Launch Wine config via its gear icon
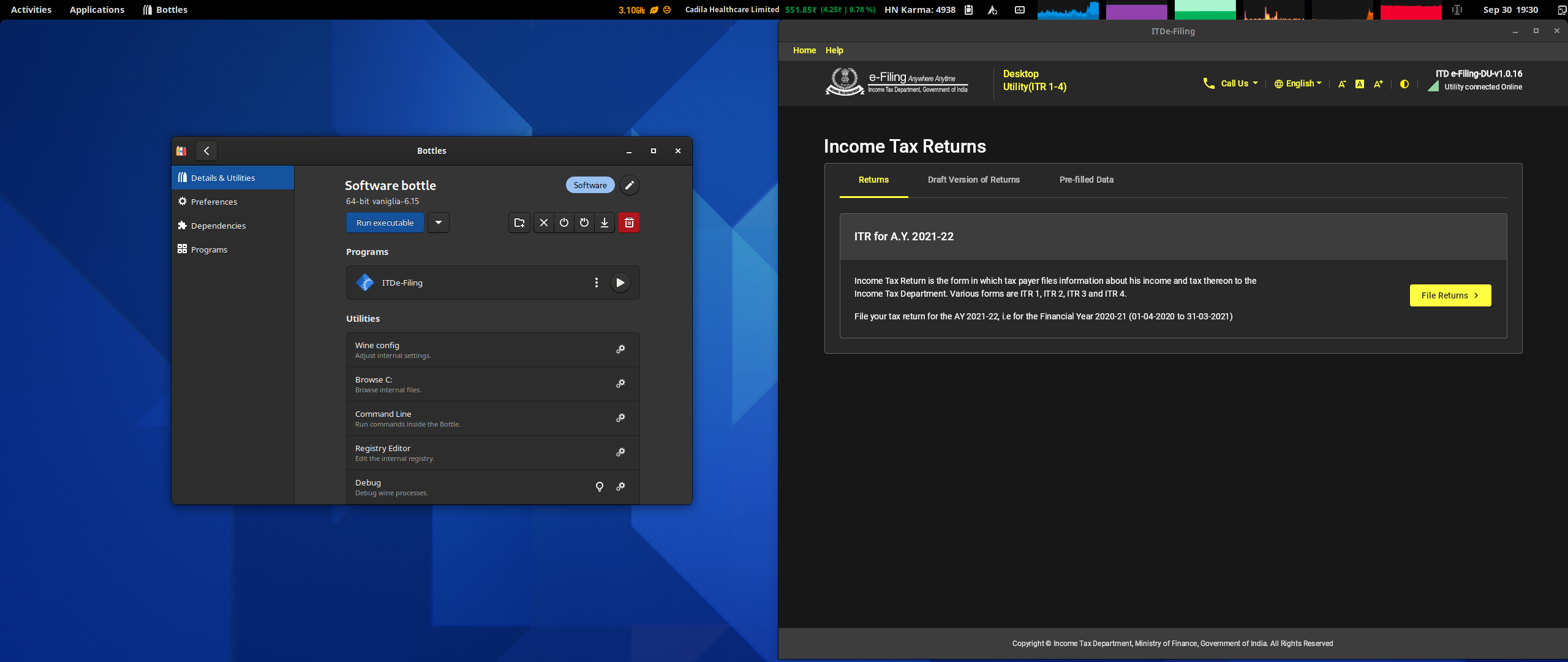1568x662 pixels. 620,349
